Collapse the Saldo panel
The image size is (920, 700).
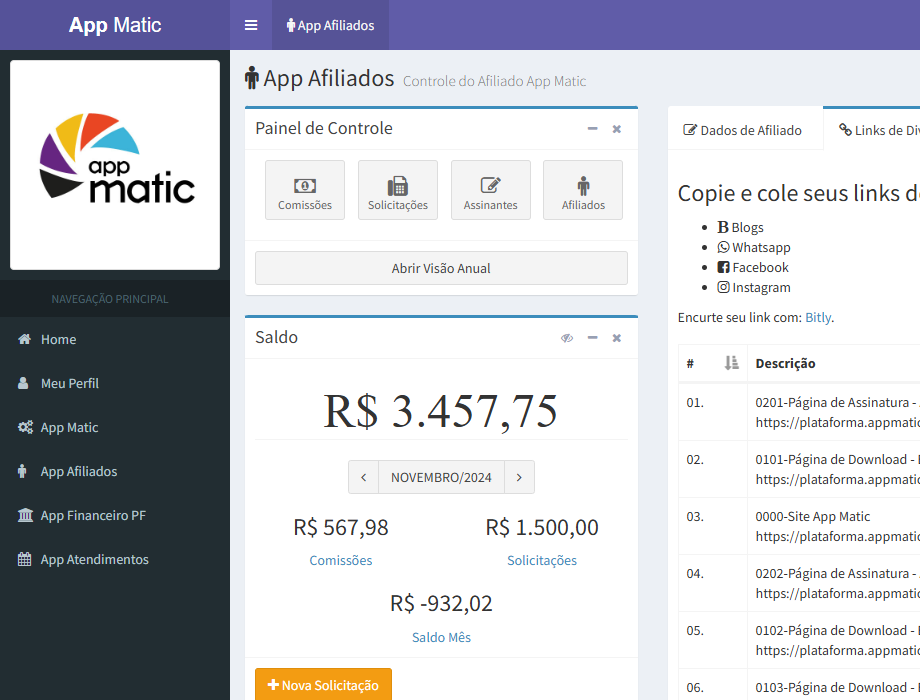(594, 338)
